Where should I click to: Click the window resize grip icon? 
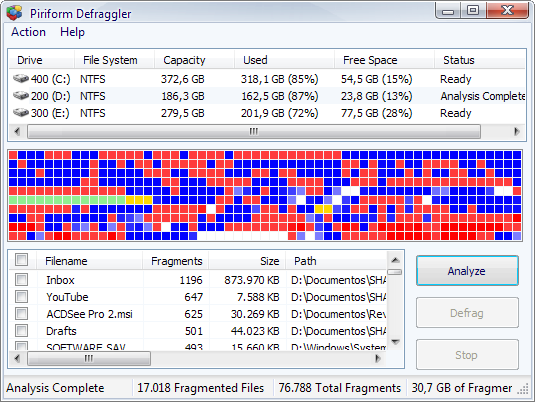(523, 390)
